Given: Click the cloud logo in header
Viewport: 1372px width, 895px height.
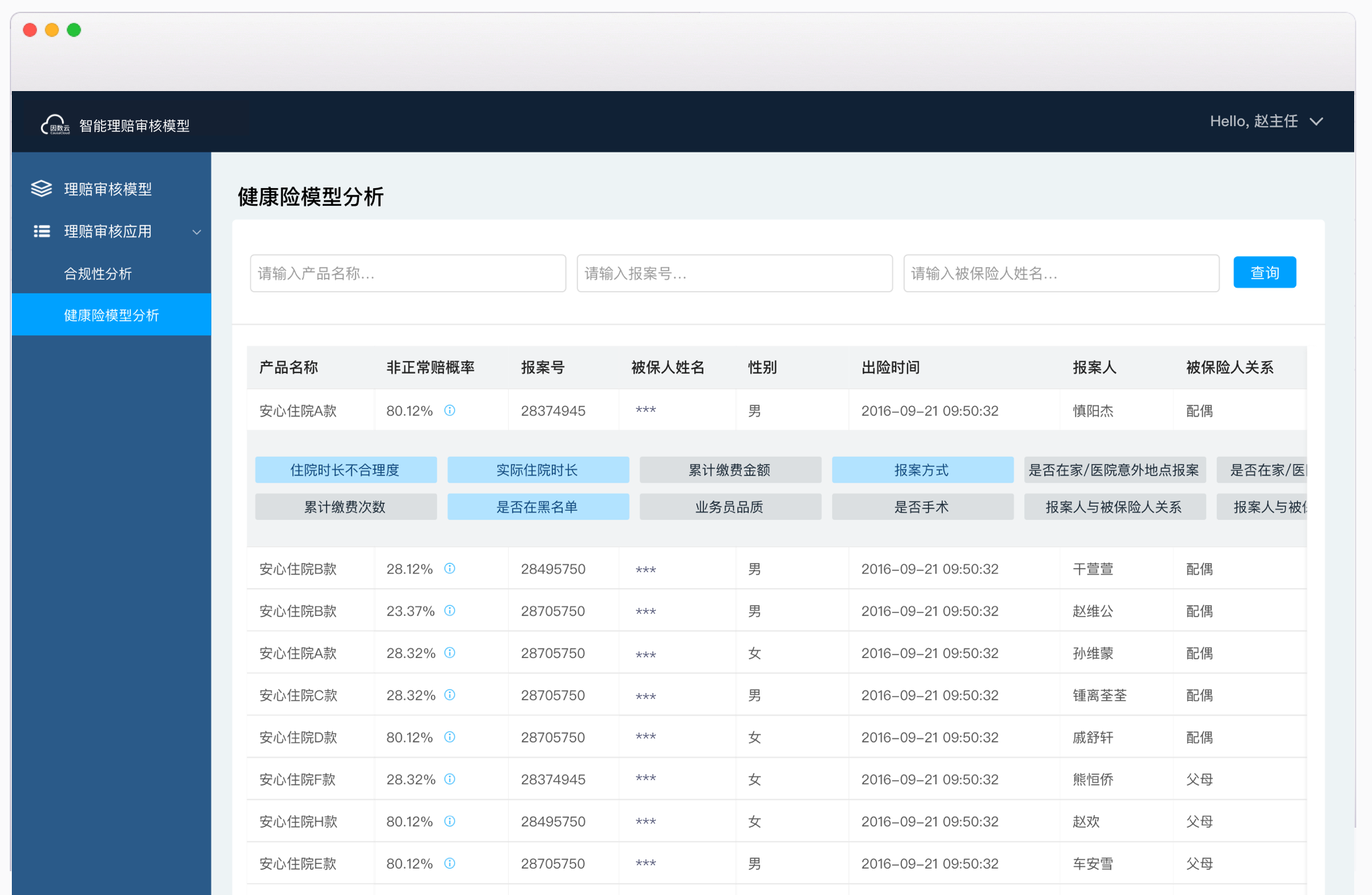Looking at the screenshot, I should coord(55,124).
